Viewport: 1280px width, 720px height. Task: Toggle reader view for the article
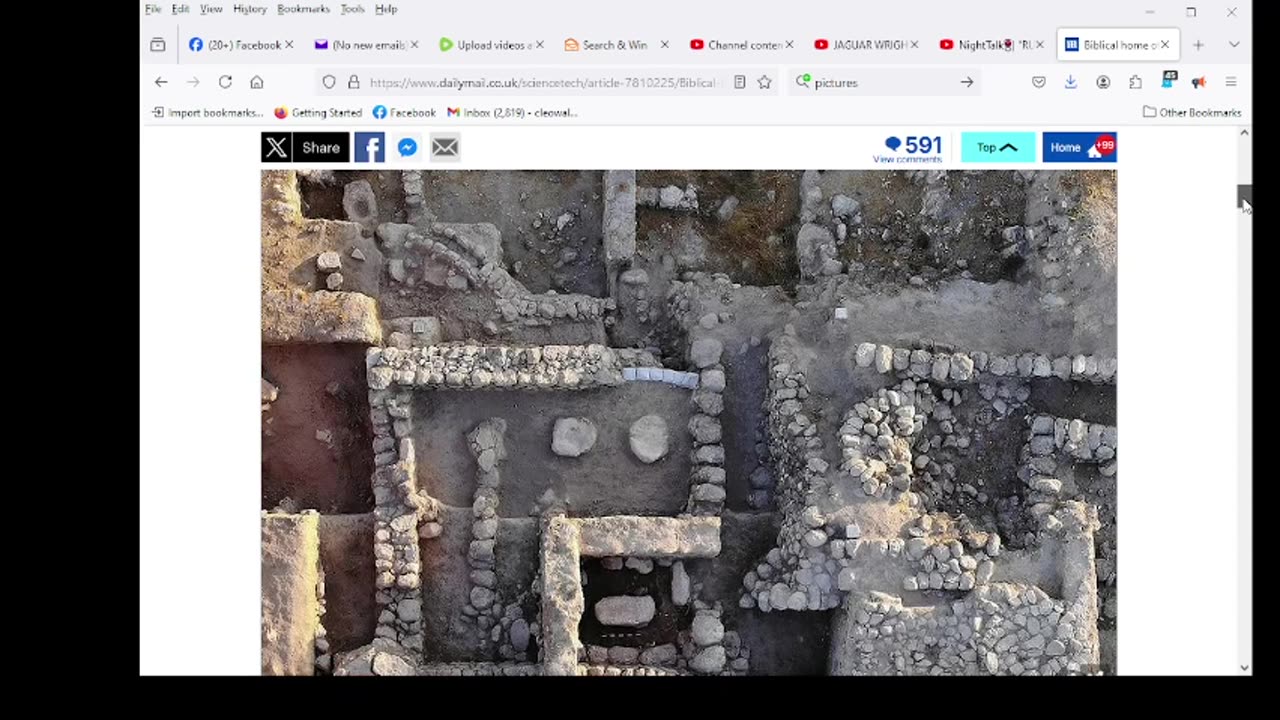(x=740, y=82)
